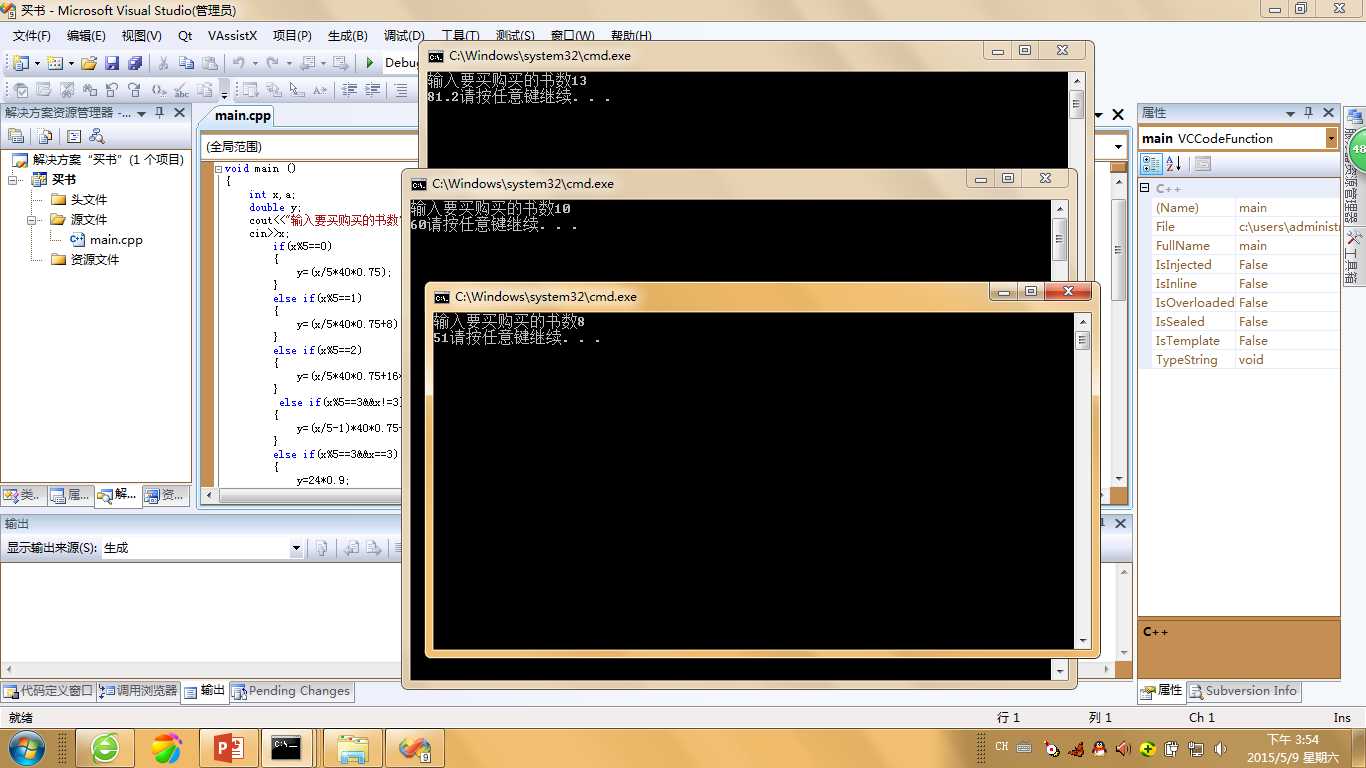Open the 文件(F) menu

click(32, 35)
